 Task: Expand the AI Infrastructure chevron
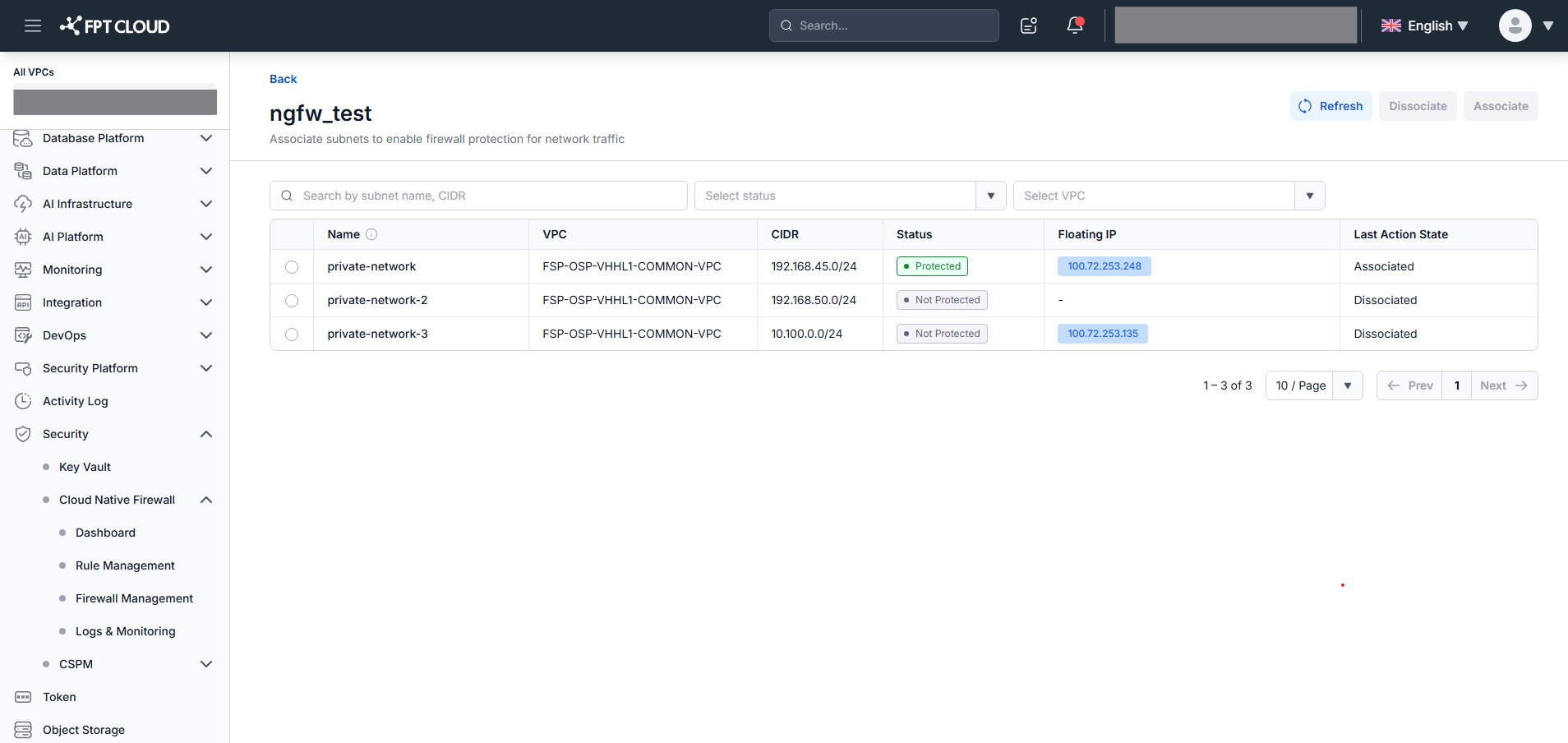206,204
